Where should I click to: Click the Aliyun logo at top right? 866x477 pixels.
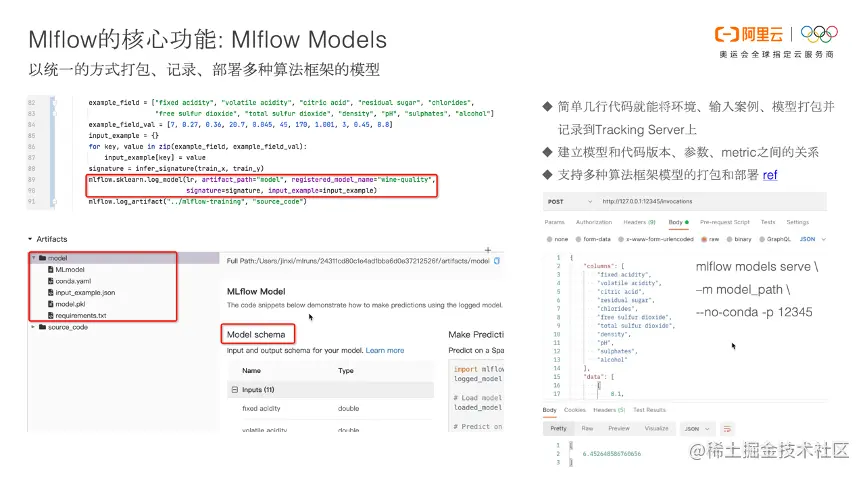pos(749,35)
